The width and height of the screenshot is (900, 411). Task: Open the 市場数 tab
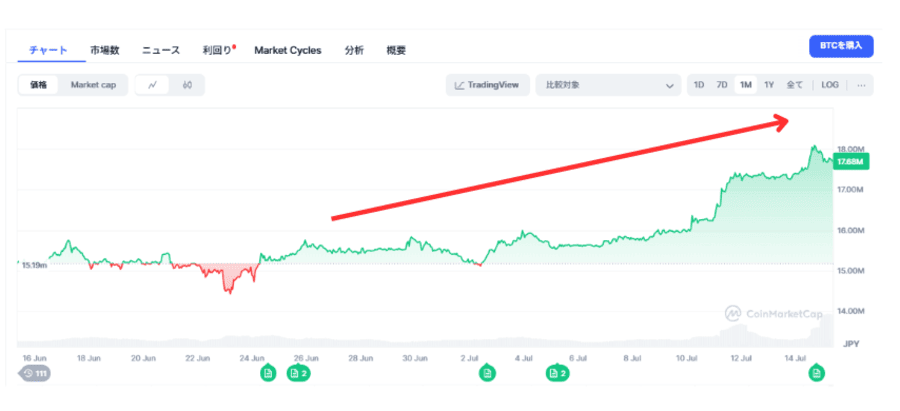click(104, 51)
